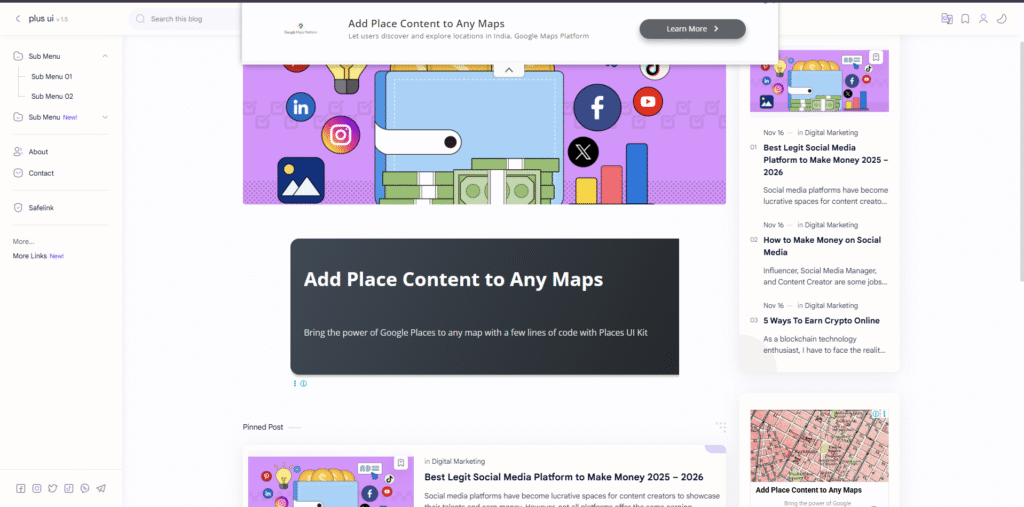This screenshot has height=507, width=1024.
Task: Bookmark the sidebar popular post thumbnail
Action: pyautogui.click(x=876, y=57)
